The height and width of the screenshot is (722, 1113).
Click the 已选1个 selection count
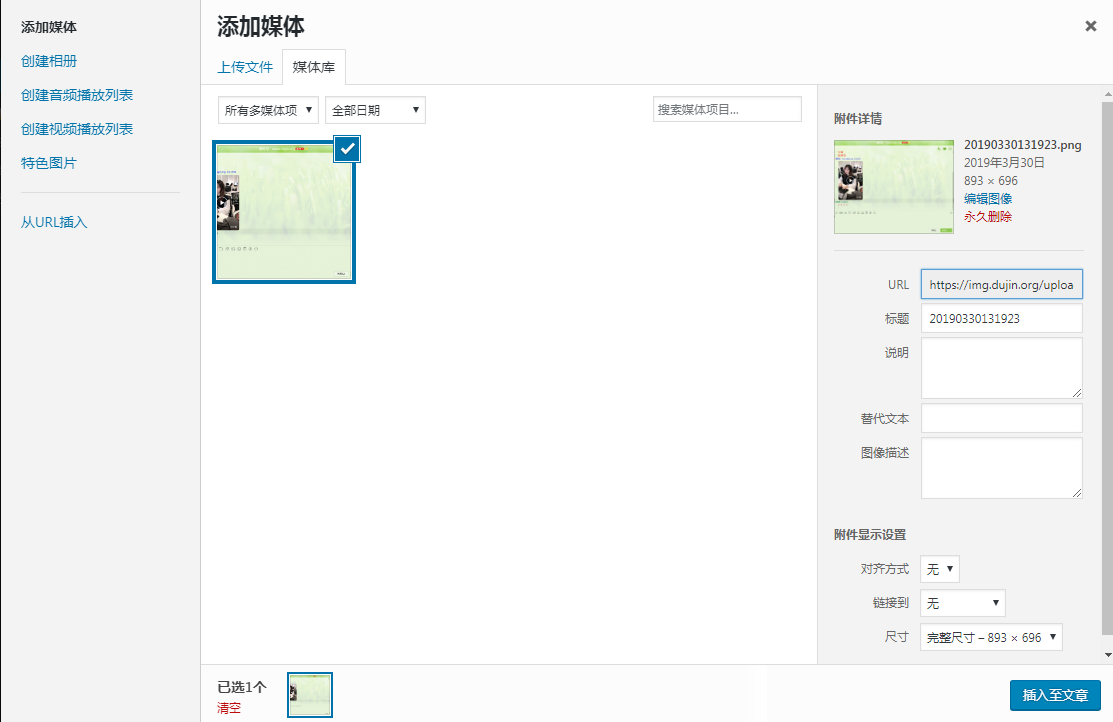[x=242, y=687]
